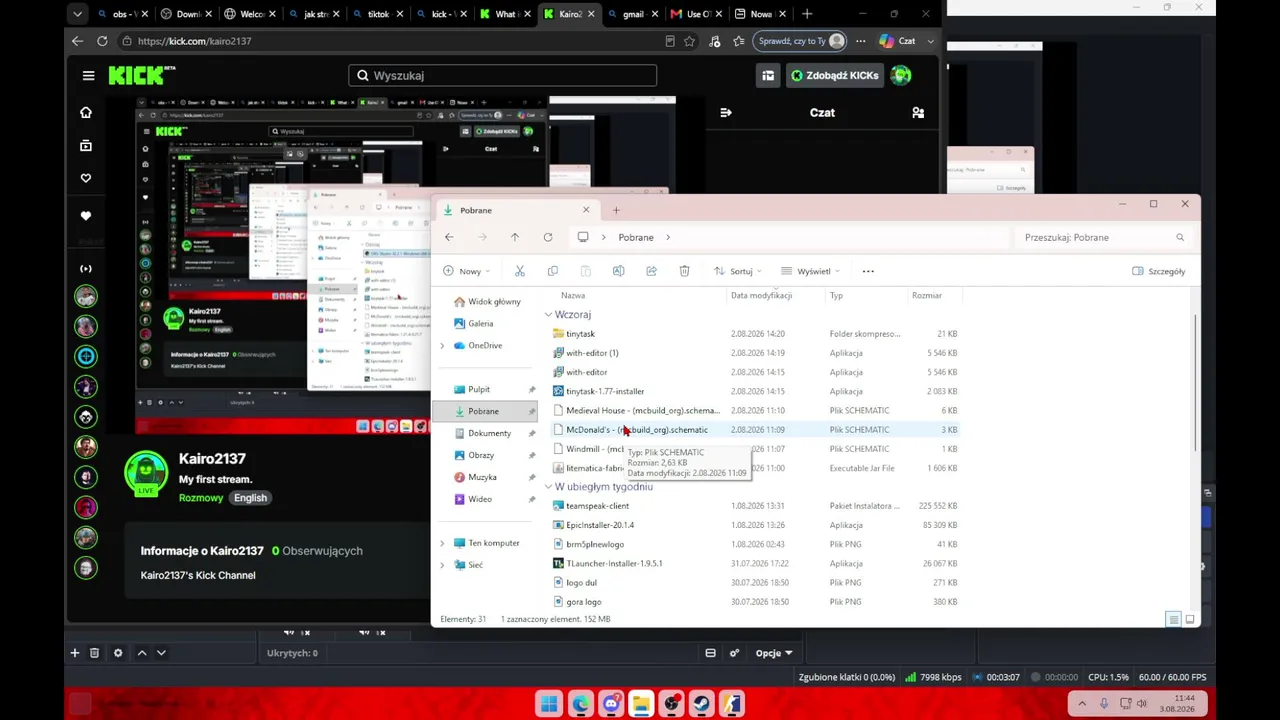Open OBS source properties gear icon

(118, 653)
